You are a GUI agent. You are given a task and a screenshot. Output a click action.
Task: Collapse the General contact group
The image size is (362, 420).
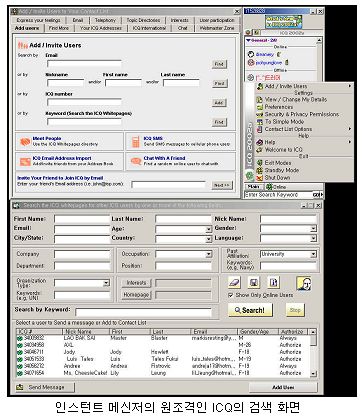pos(248,40)
